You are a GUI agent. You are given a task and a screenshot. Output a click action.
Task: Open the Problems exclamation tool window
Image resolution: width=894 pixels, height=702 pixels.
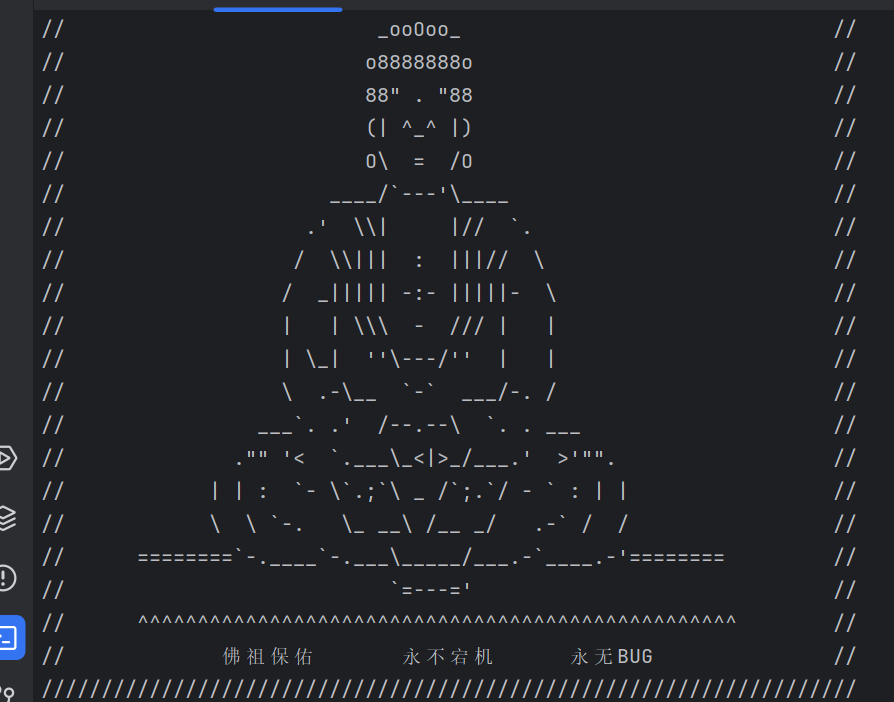click(7, 578)
